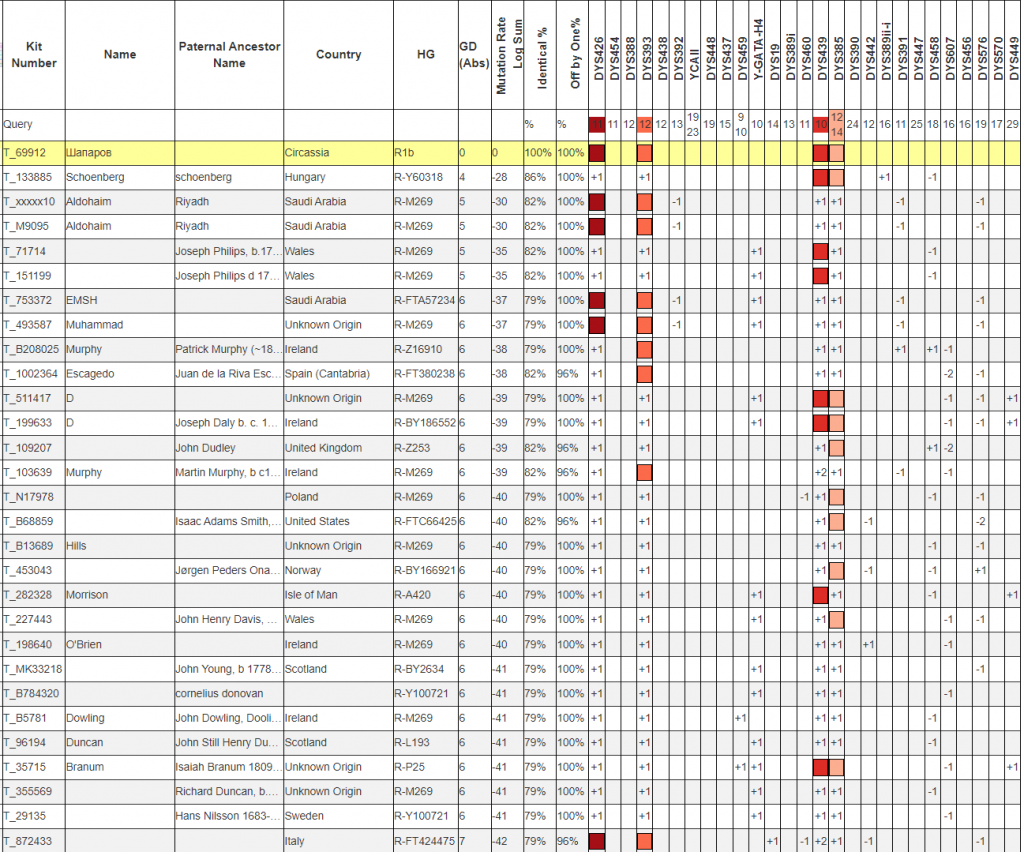This screenshot has height=852, width=1024.
Task: Click the Kit Number column header
Action: point(33,55)
